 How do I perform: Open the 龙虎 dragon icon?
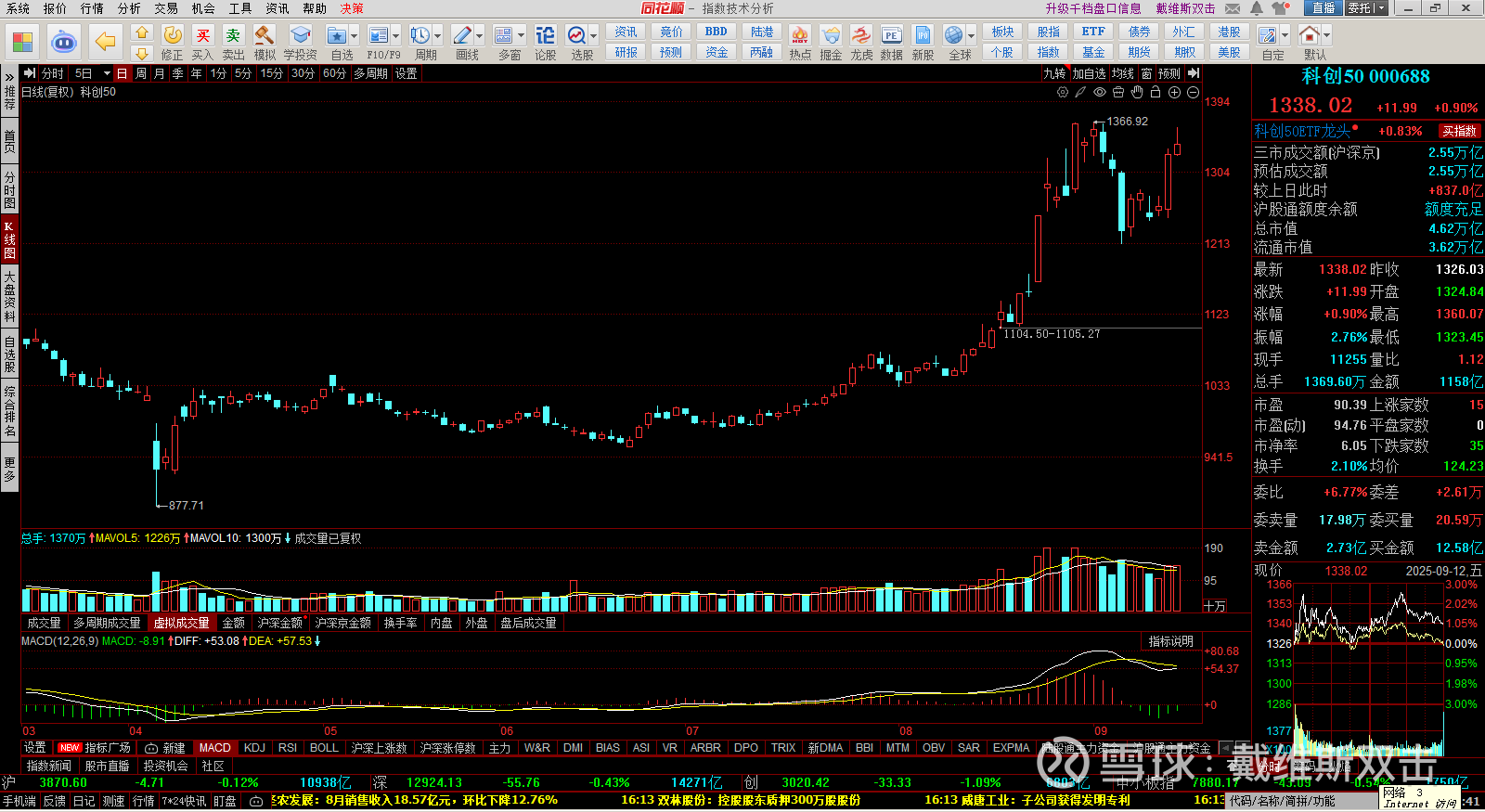coord(861,44)
